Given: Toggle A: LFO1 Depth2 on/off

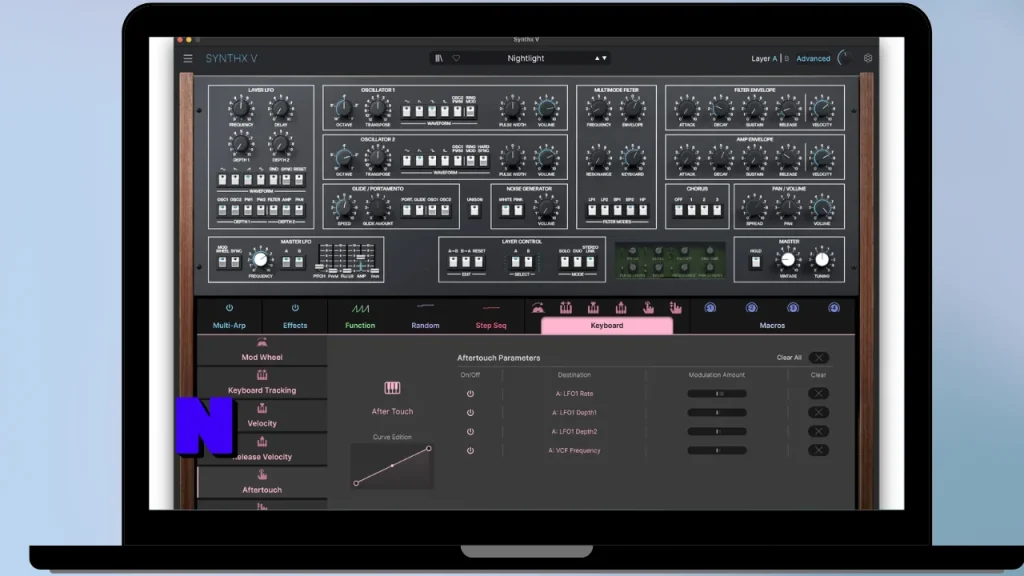Looking at the screenshot, I should [x=470, y=432].
